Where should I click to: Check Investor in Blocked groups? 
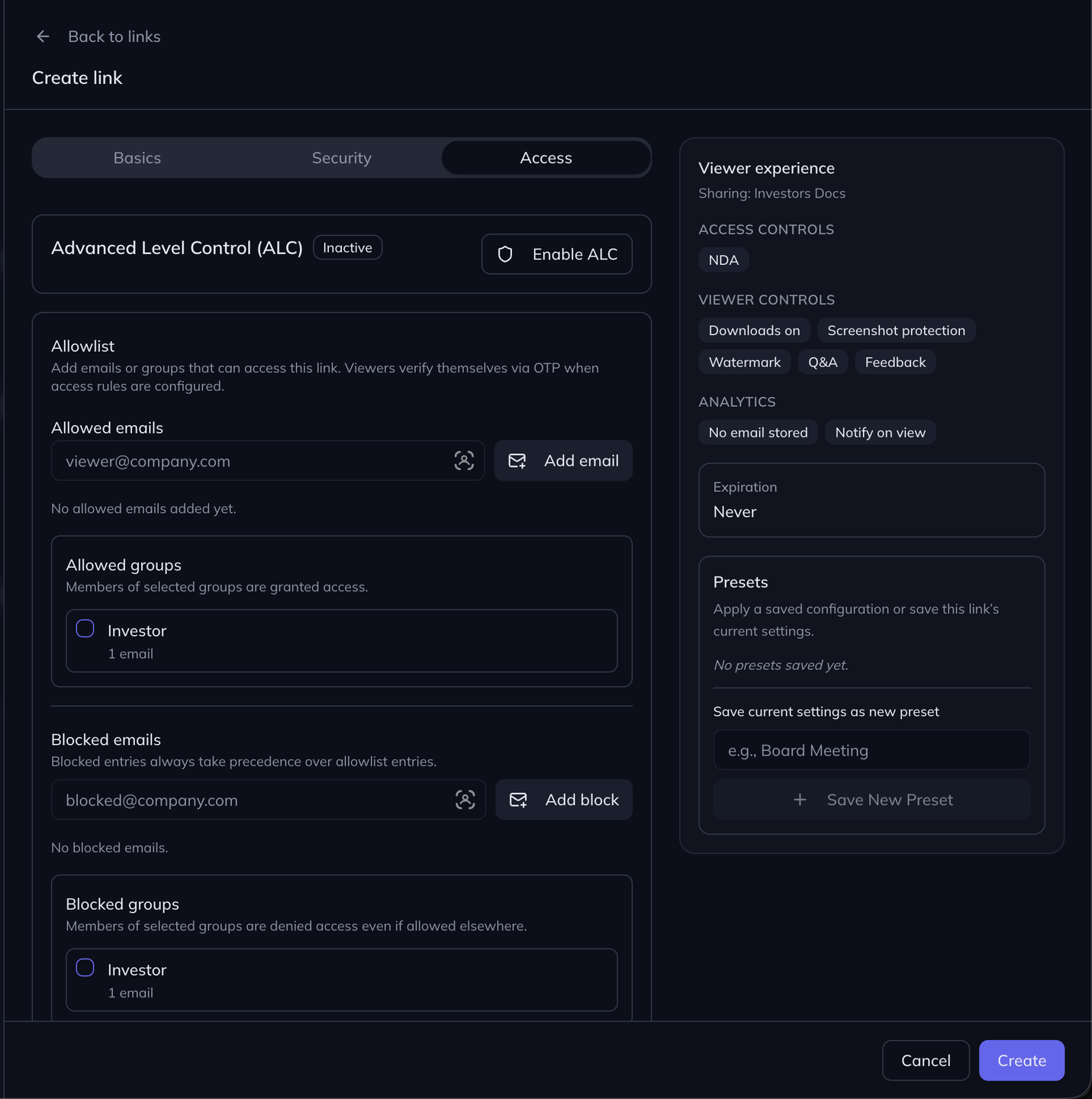click(x=85, y=968)
